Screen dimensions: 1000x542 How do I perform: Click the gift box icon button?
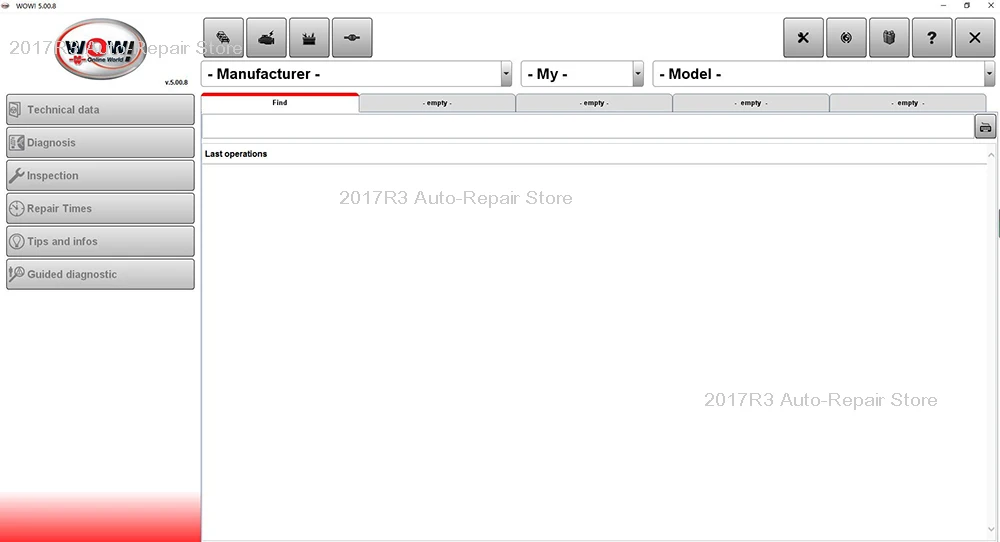tap(888, 38)
